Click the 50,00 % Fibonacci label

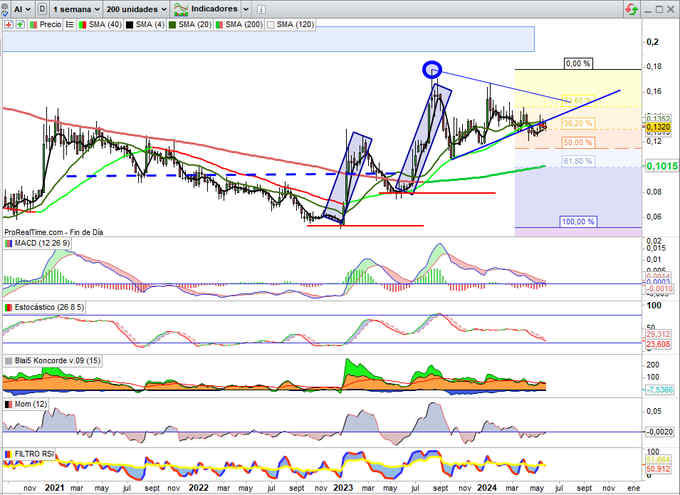pos(578,142)
